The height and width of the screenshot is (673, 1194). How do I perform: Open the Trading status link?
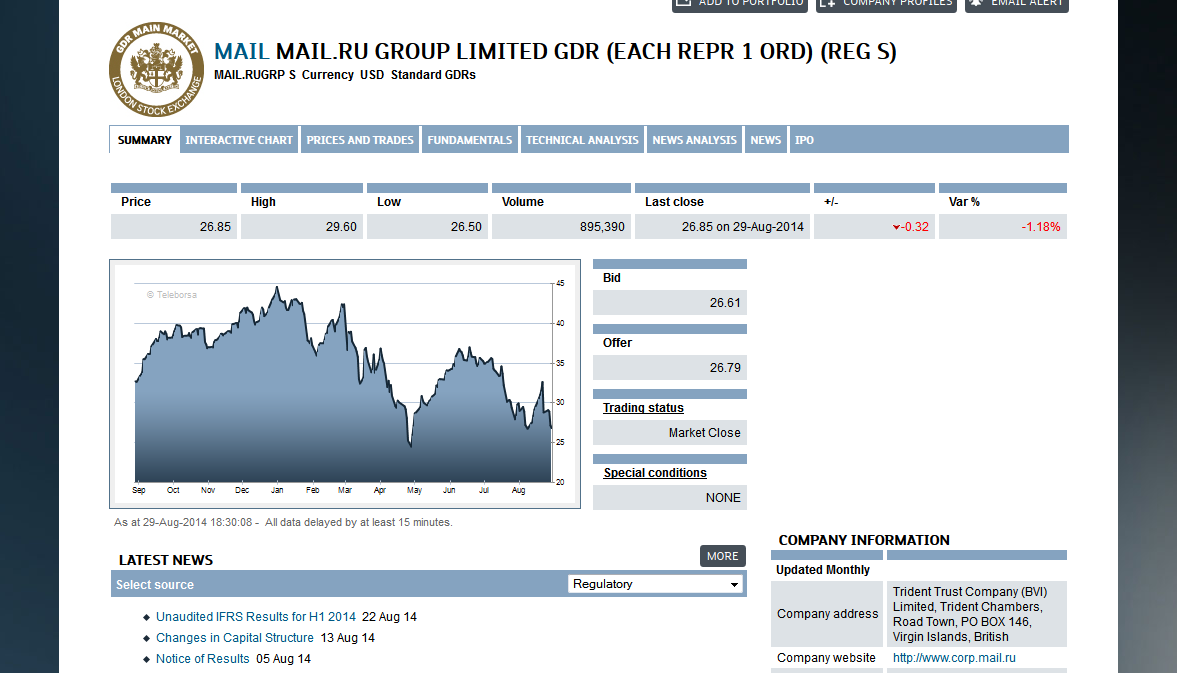643,408
